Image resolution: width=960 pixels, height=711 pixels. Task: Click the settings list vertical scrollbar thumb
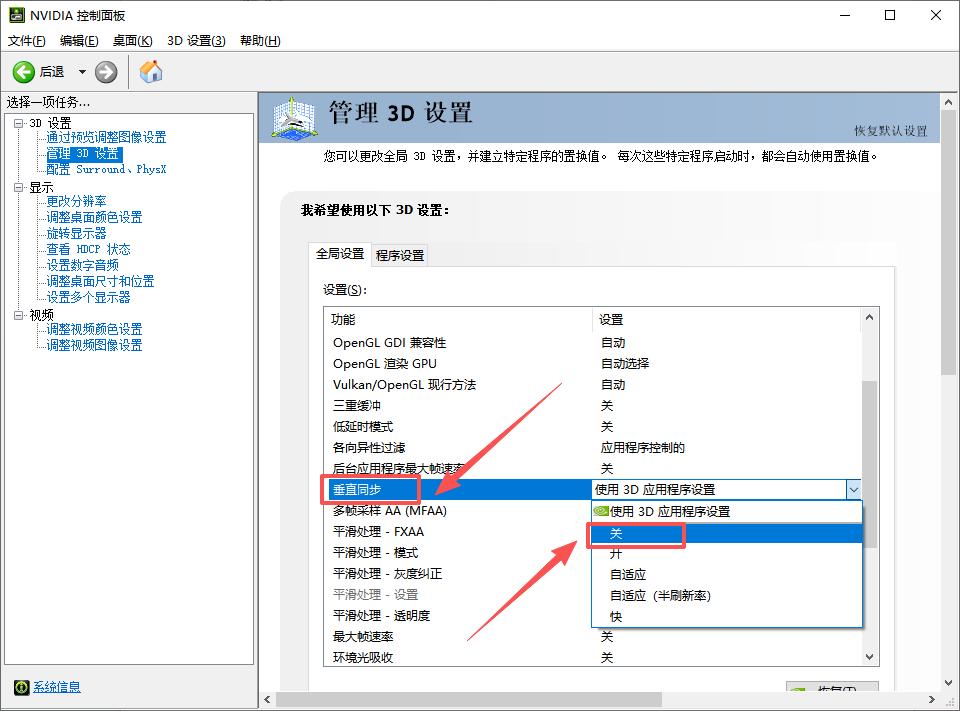click(x=869, y=464)
